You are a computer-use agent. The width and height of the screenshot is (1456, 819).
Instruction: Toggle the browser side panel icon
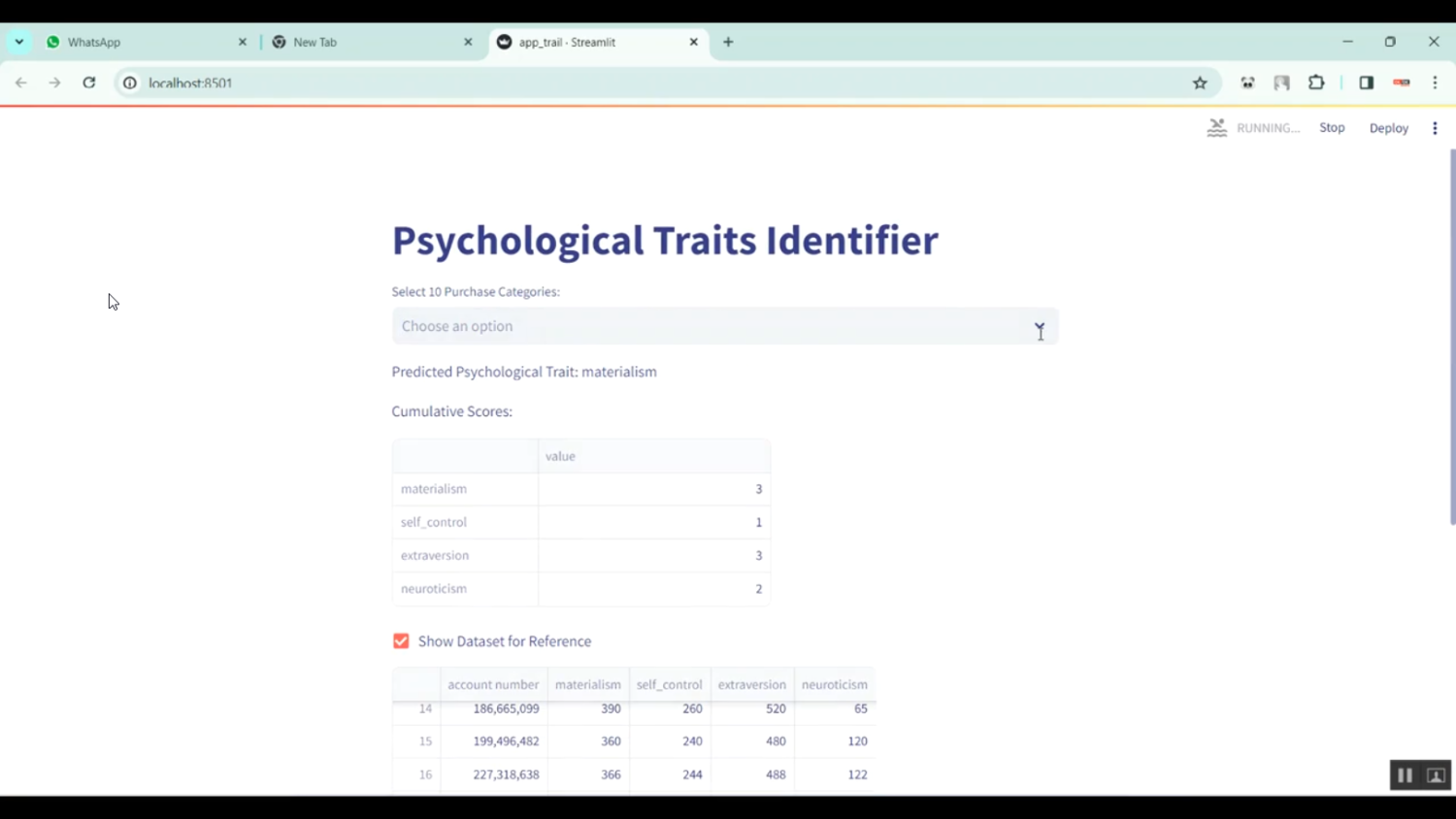[1366, 82]
